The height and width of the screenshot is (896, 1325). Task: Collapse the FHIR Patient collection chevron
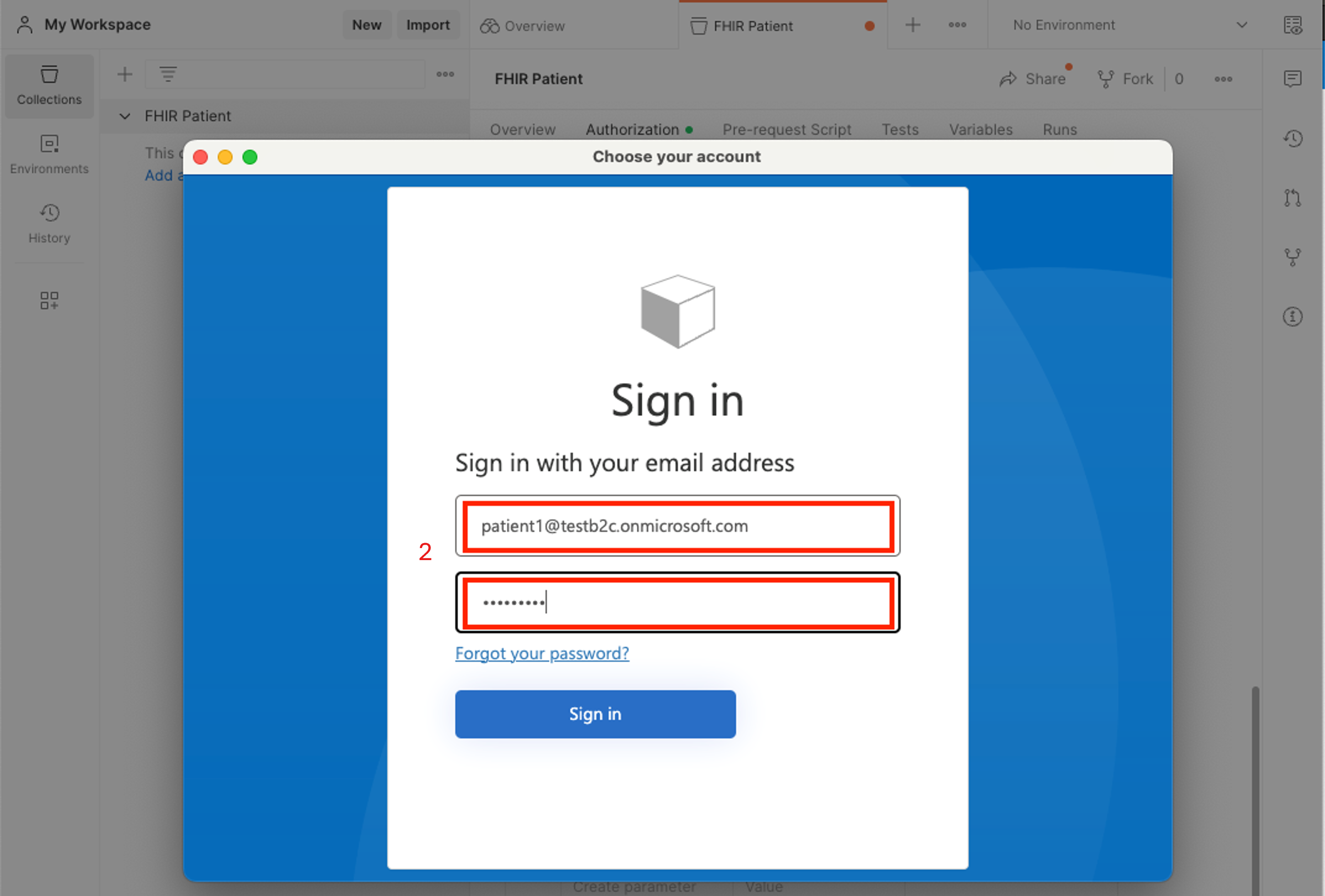[x=125, y=116]
